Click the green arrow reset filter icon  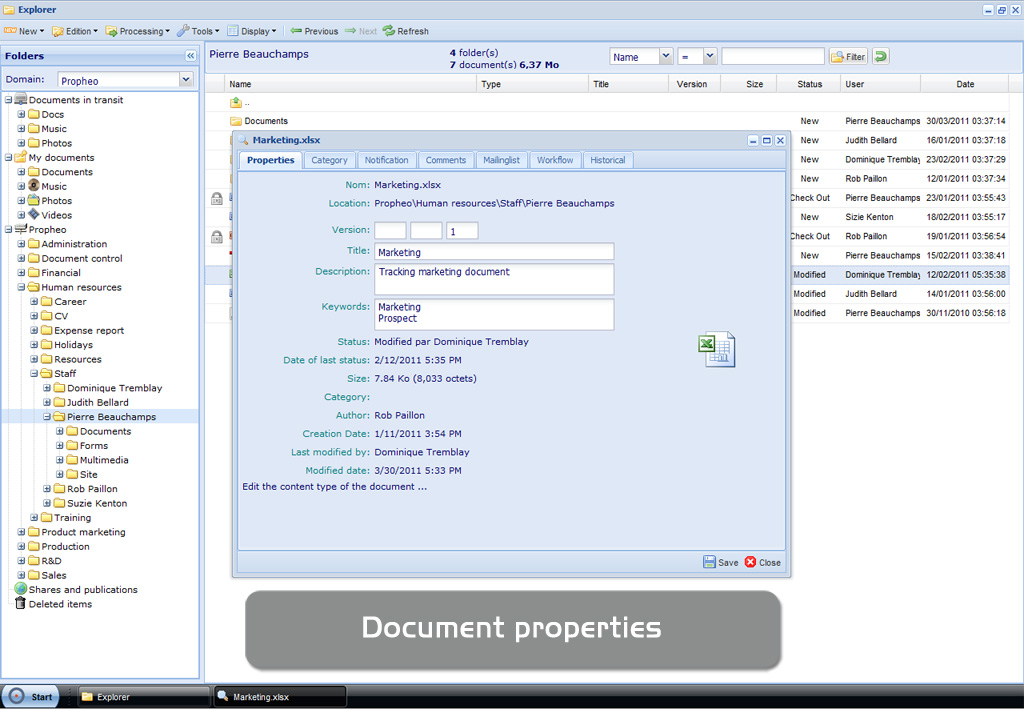(881, 57)
